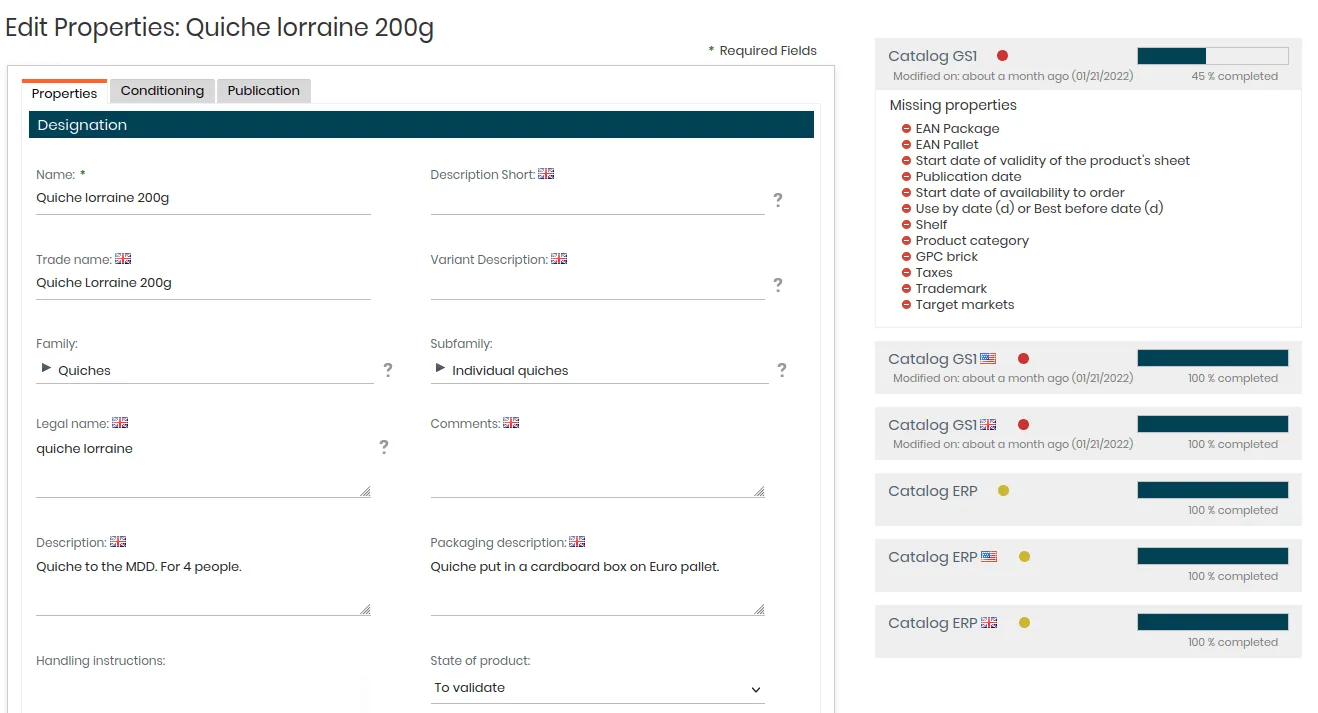The width and height of the screenshot is (1318, 713).
Task: Click progress bar of Catalog ERP UK card
Action: click(1213, 622)
